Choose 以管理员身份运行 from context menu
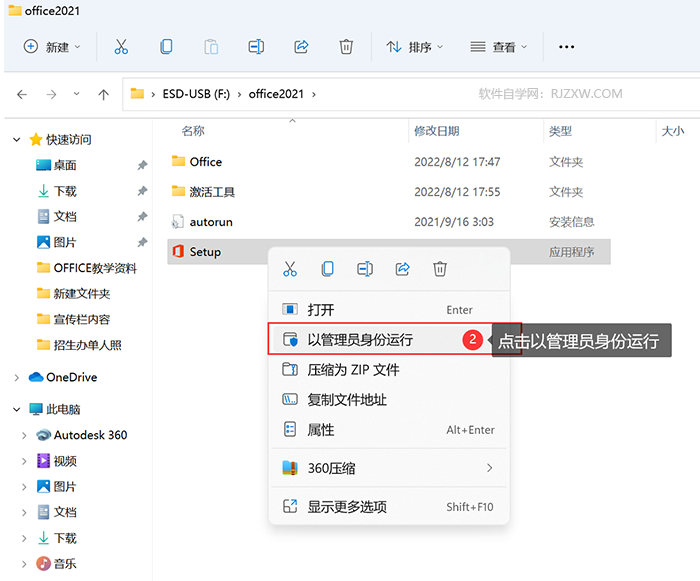The width and height of the screenshot is (700, 581). (x=389, y=339)
